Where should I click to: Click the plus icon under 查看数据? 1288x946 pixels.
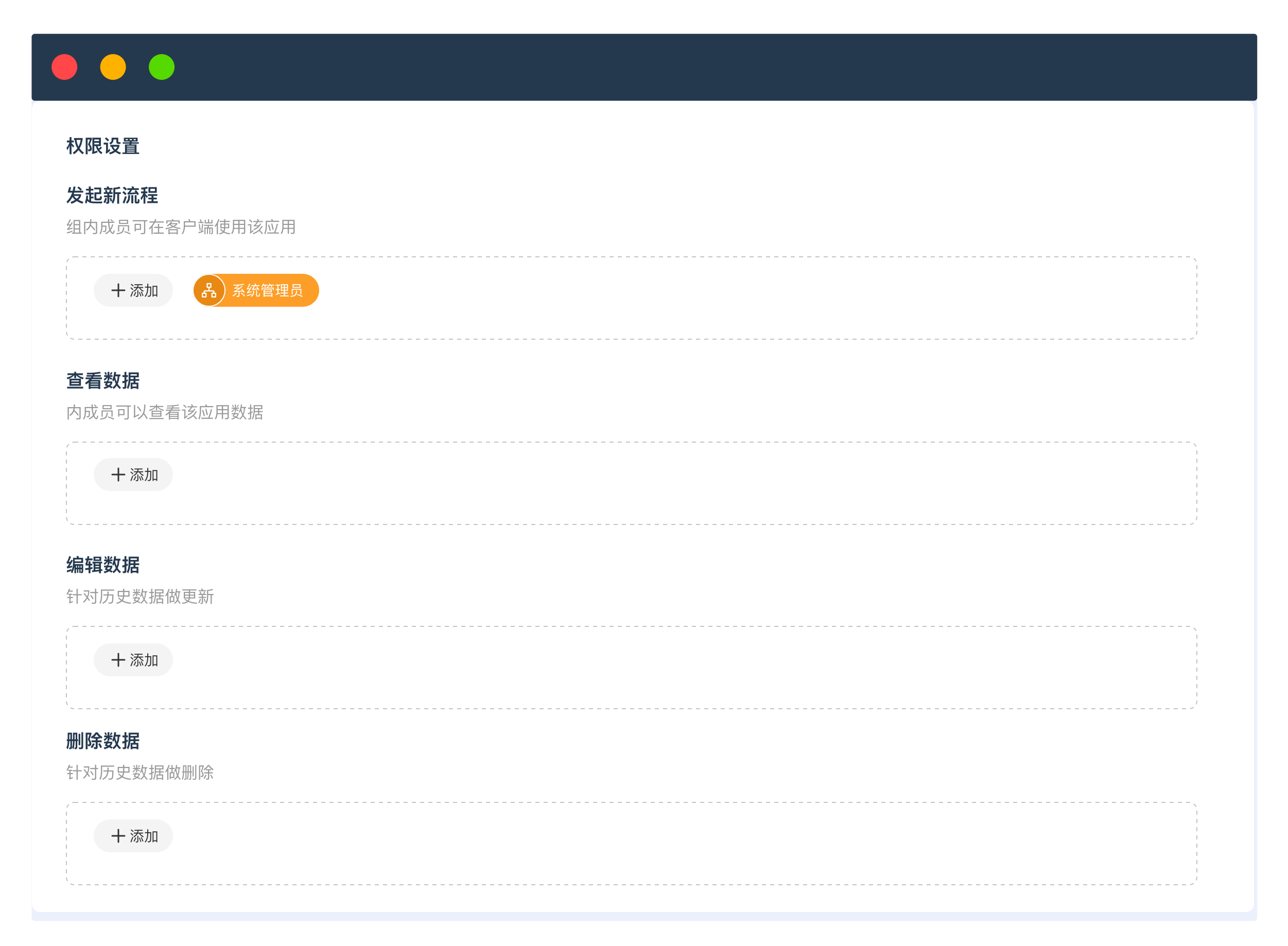click(x=118, y=475)
